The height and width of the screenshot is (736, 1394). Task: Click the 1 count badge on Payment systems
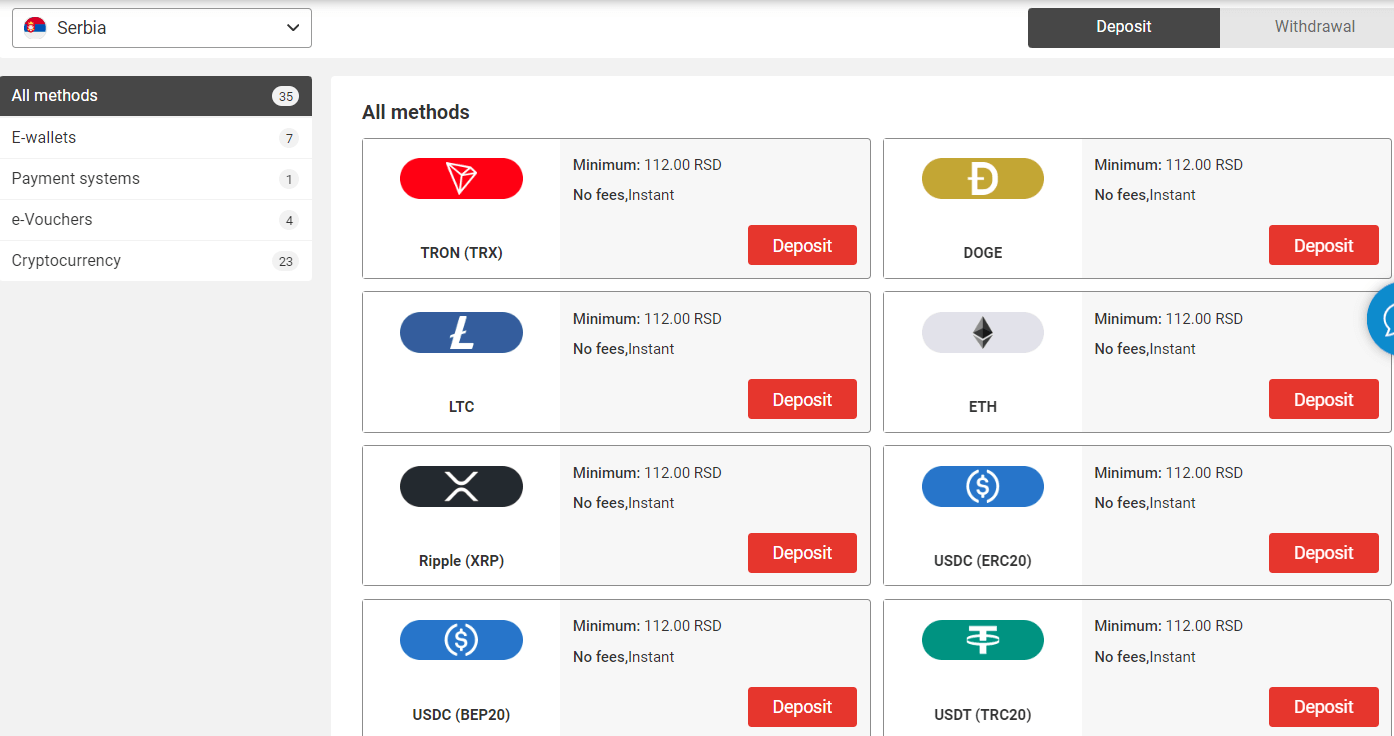pos(289,179)
